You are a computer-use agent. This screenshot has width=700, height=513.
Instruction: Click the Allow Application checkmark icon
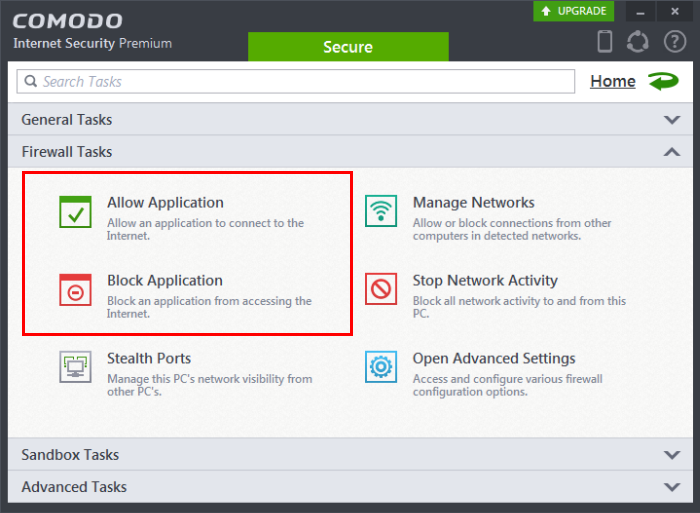[x=75, y=212]
